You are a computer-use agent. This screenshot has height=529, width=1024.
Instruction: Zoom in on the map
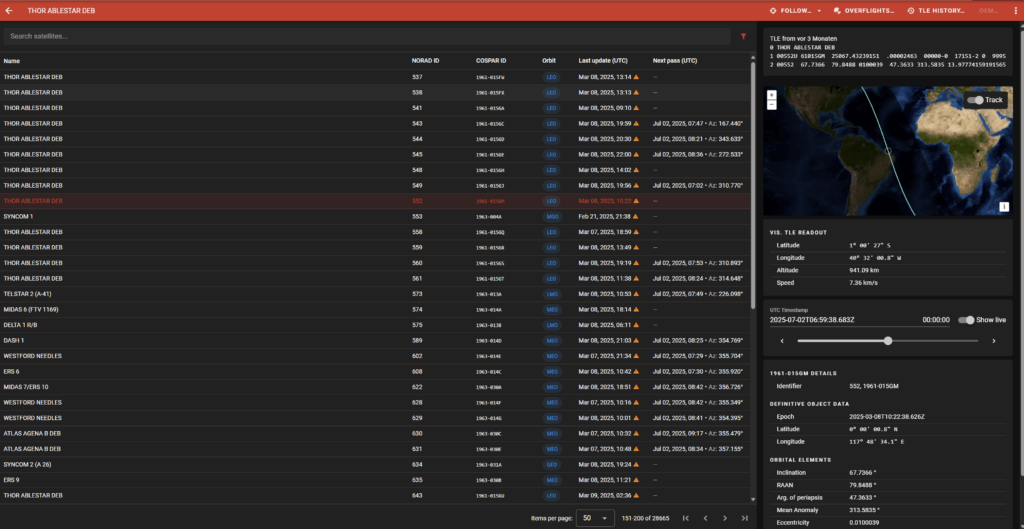coord(772,95)
